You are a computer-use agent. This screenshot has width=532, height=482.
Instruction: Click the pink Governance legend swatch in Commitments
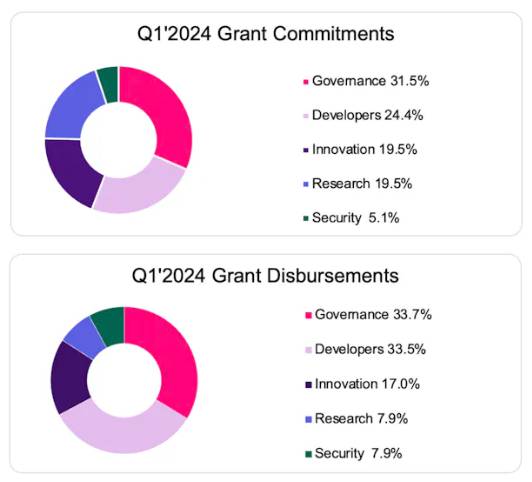click(306, 82)
